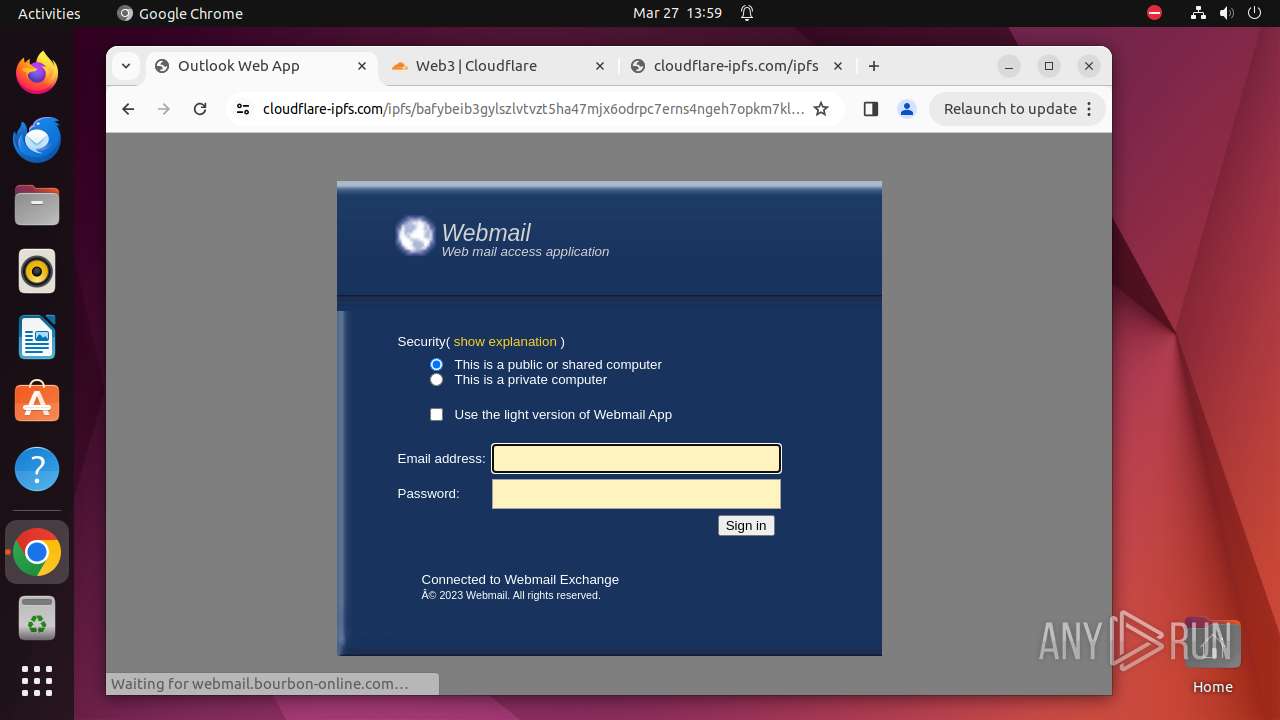Click the Webmail globe logo
Screen dimensions: 1280x720
[x=415, y=236]
